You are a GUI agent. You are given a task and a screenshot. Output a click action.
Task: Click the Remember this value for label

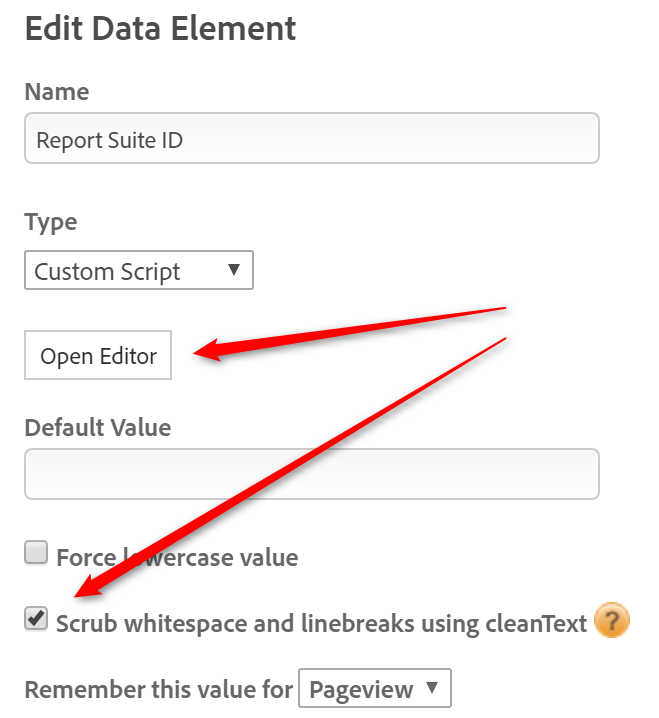pos(158,690)
